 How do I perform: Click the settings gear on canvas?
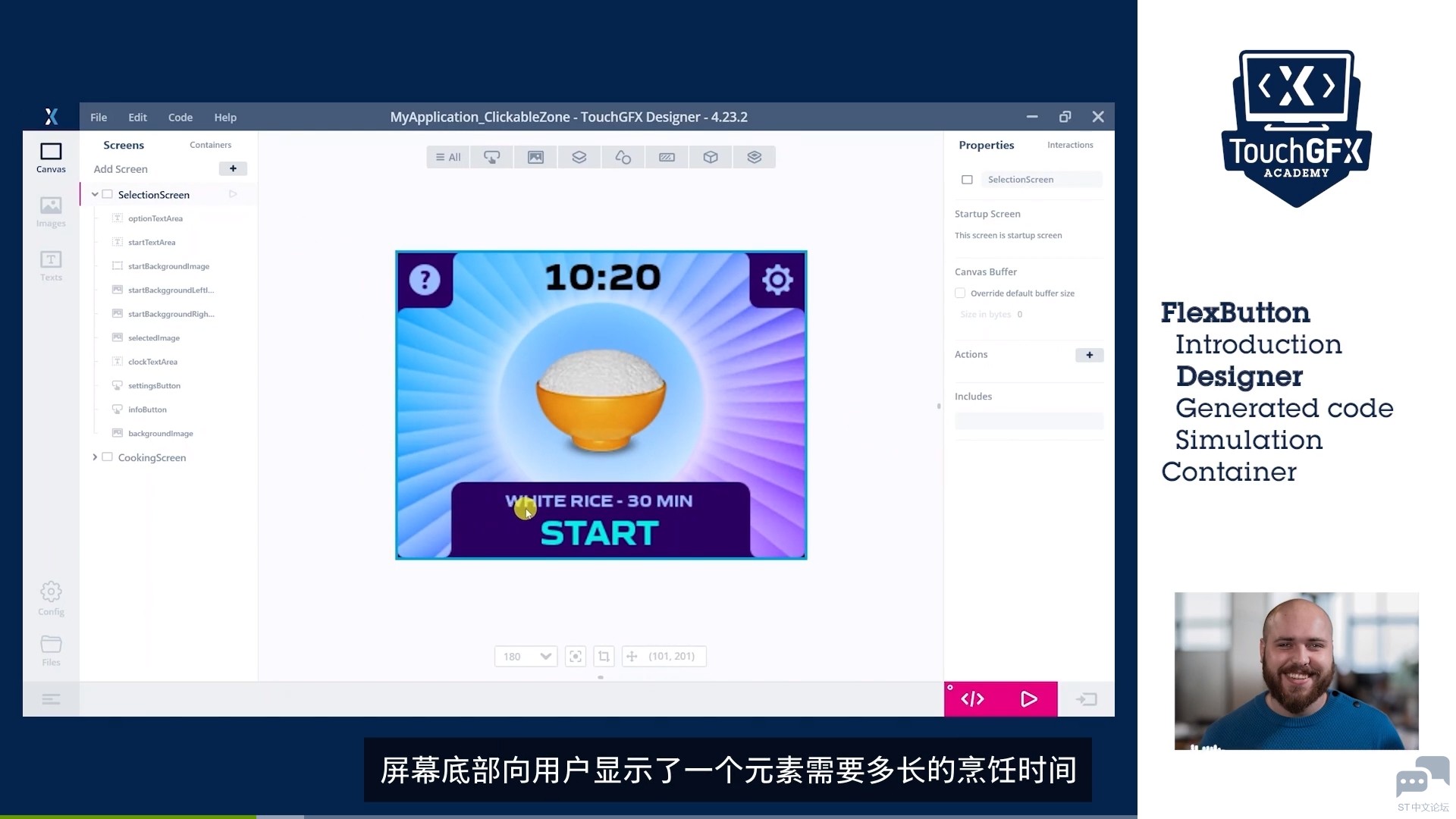(x=777, y=280)
